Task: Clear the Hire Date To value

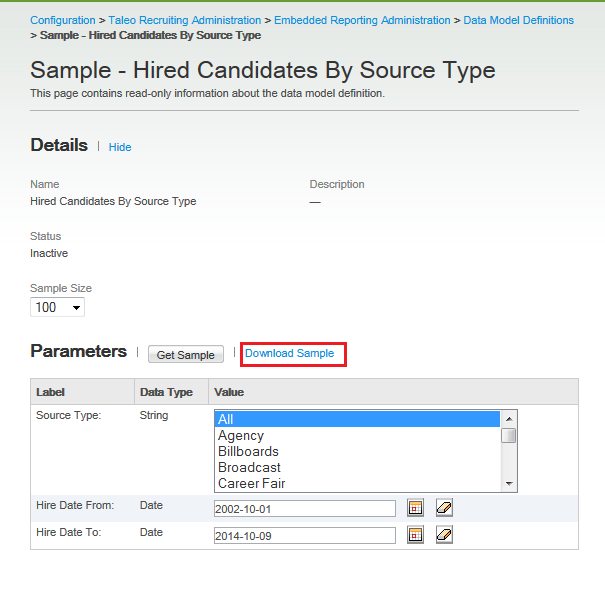Action: coord(444,534)
